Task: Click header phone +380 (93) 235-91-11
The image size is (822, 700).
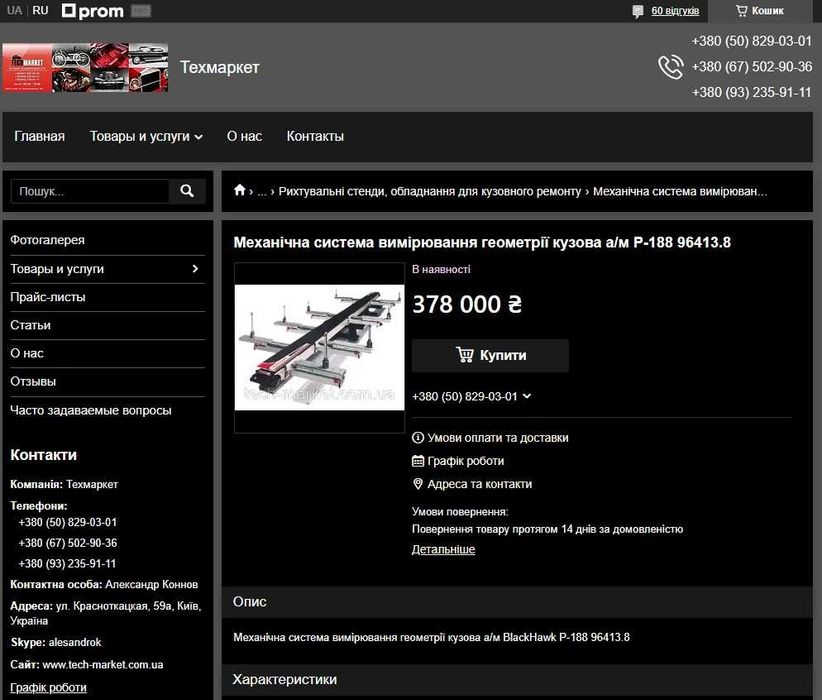Action: (751, 92)
